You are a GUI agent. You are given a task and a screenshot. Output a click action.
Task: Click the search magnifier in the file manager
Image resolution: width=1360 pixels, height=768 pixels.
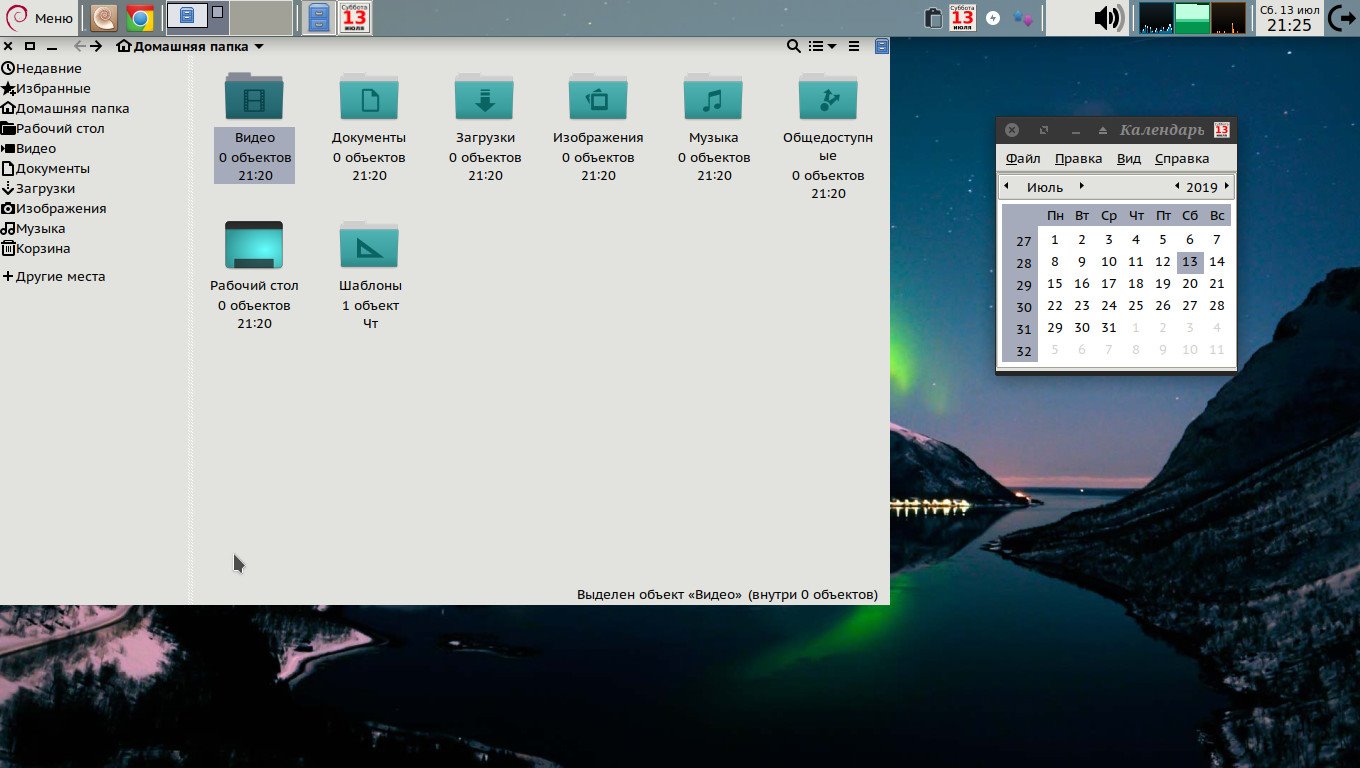[x=793, y=46]
